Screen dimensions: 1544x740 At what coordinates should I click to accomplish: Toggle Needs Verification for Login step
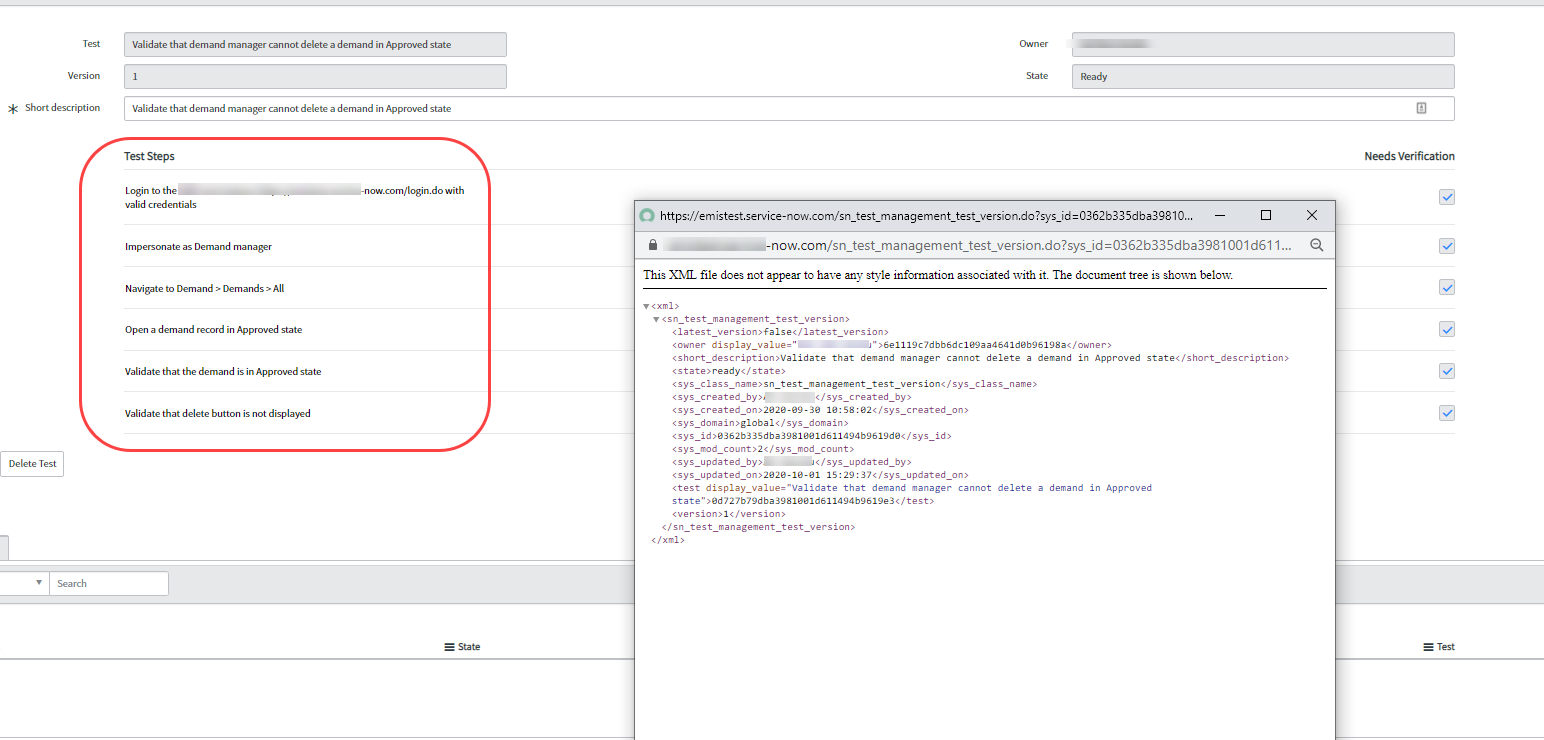click(x=1447, y=197)
